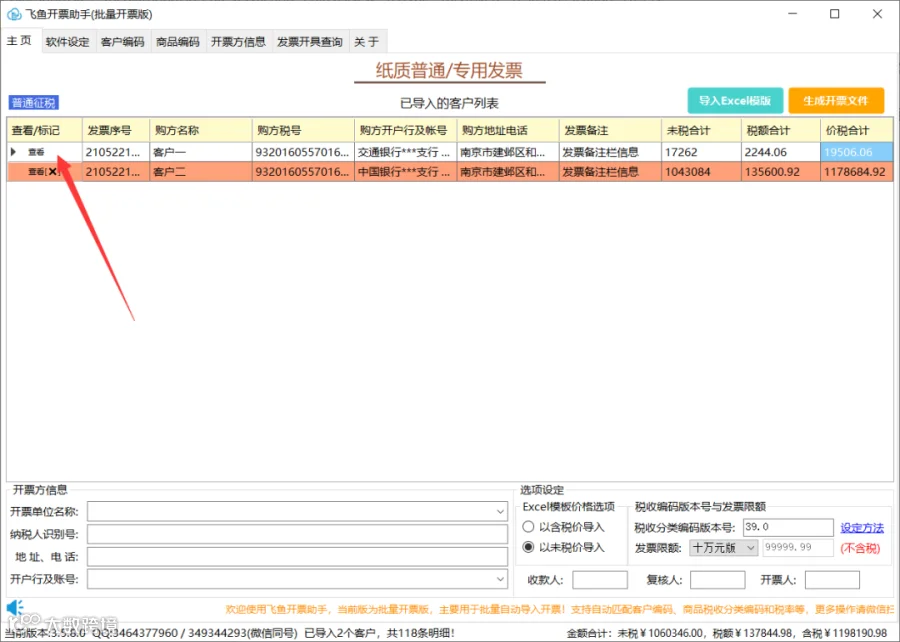Switch to the 软件设定 tab
This screenshot has width=900, height=642.
tap(67, 42)
